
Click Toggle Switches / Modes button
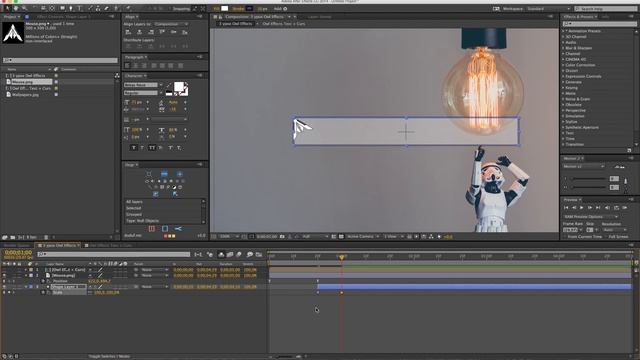109,356
